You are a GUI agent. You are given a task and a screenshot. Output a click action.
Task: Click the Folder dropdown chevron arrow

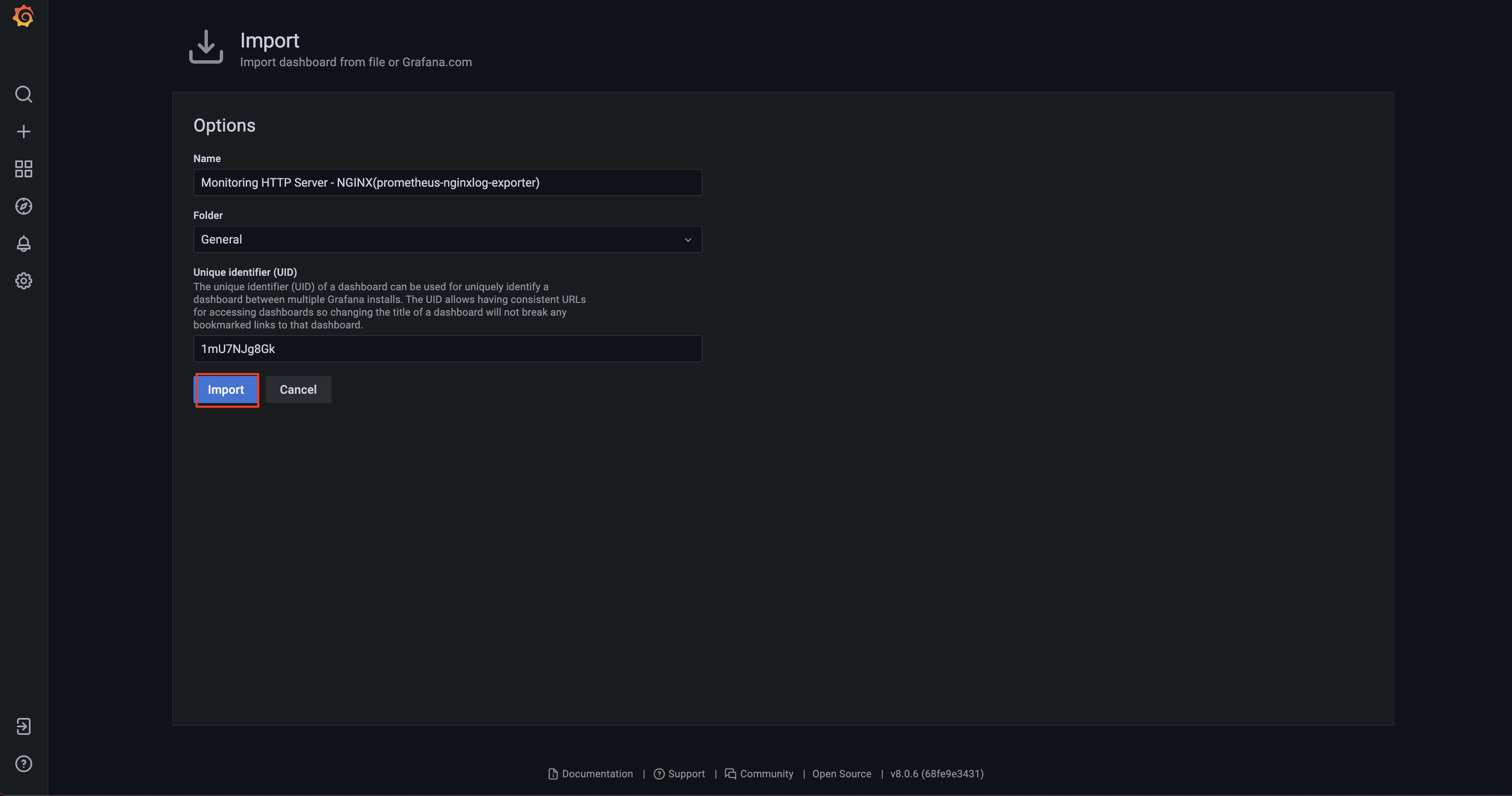688,239
